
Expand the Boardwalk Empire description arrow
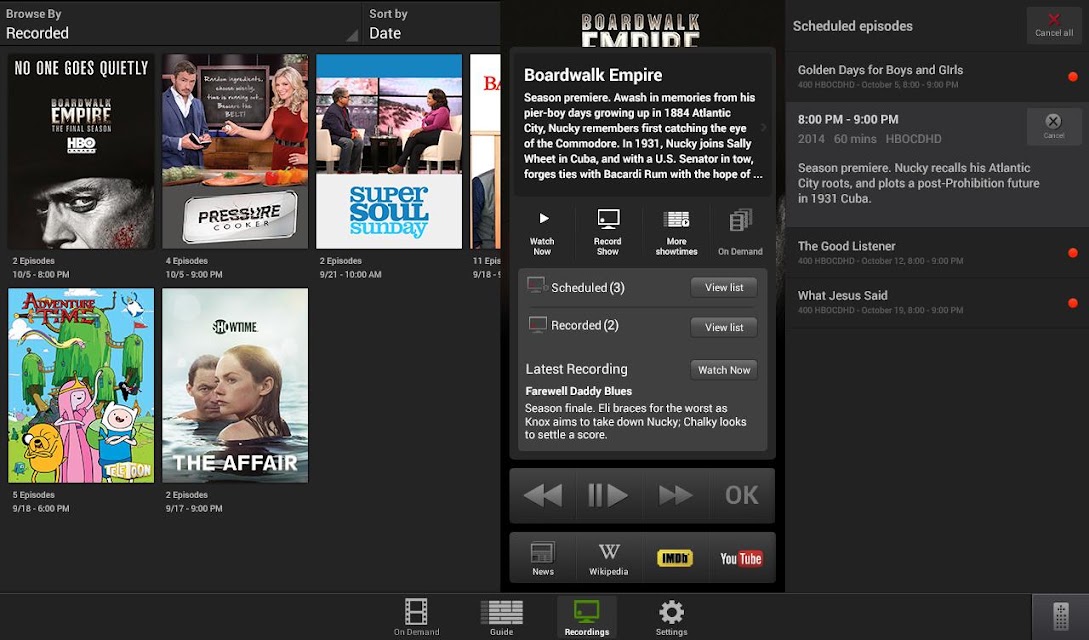point(763,127)
